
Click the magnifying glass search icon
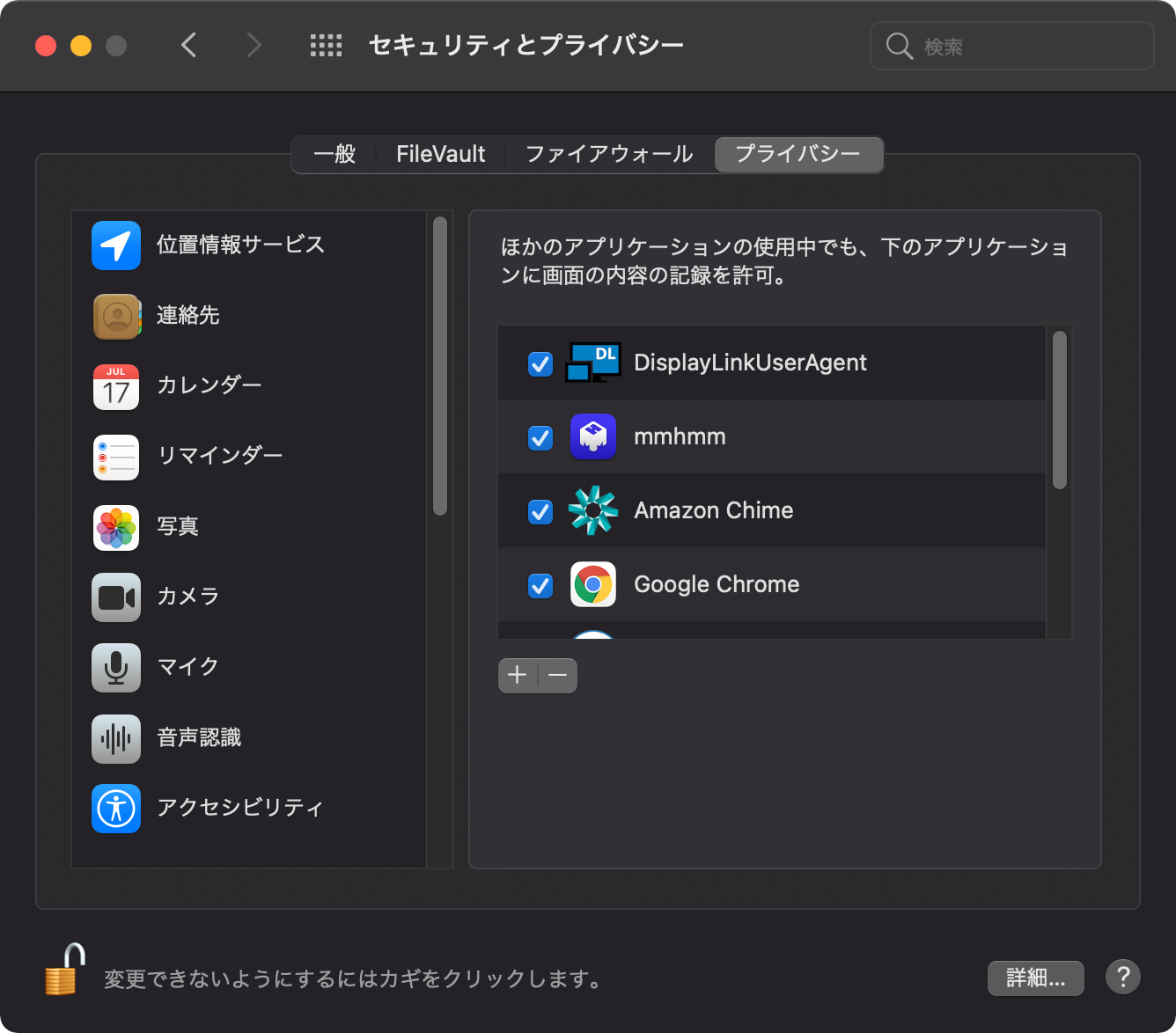point(899,46)
